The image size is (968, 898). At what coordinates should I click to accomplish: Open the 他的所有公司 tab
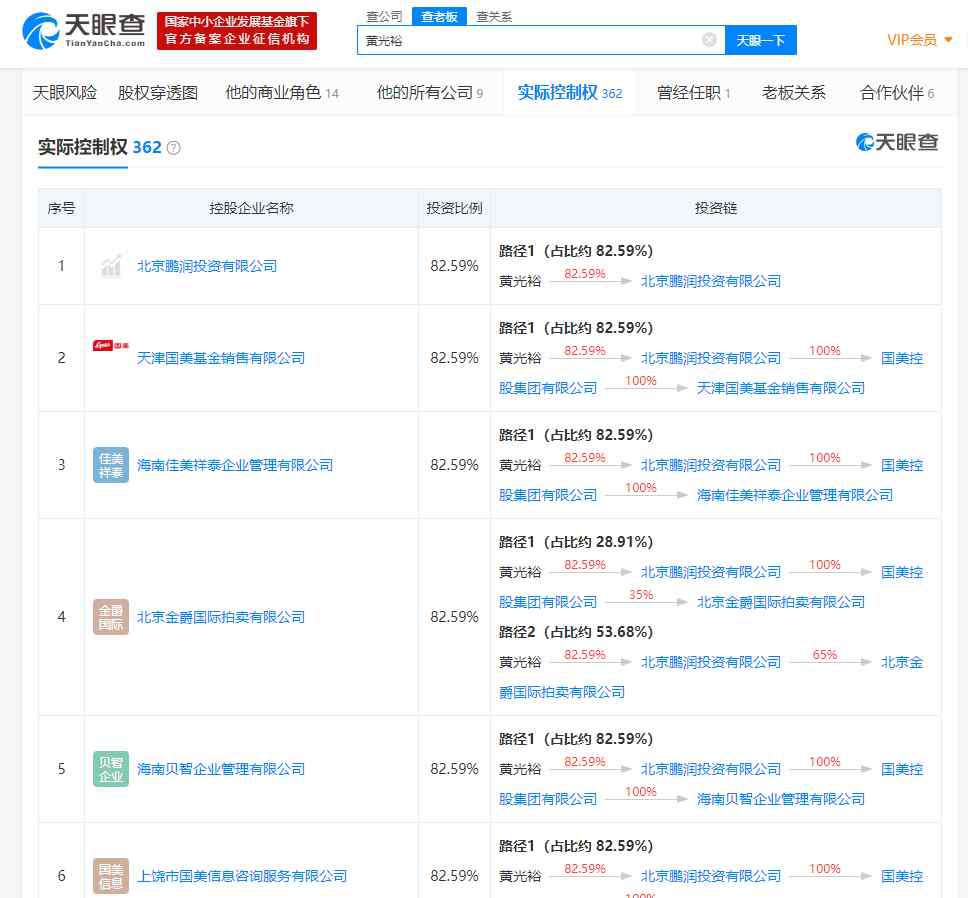[x=430, y=93]
